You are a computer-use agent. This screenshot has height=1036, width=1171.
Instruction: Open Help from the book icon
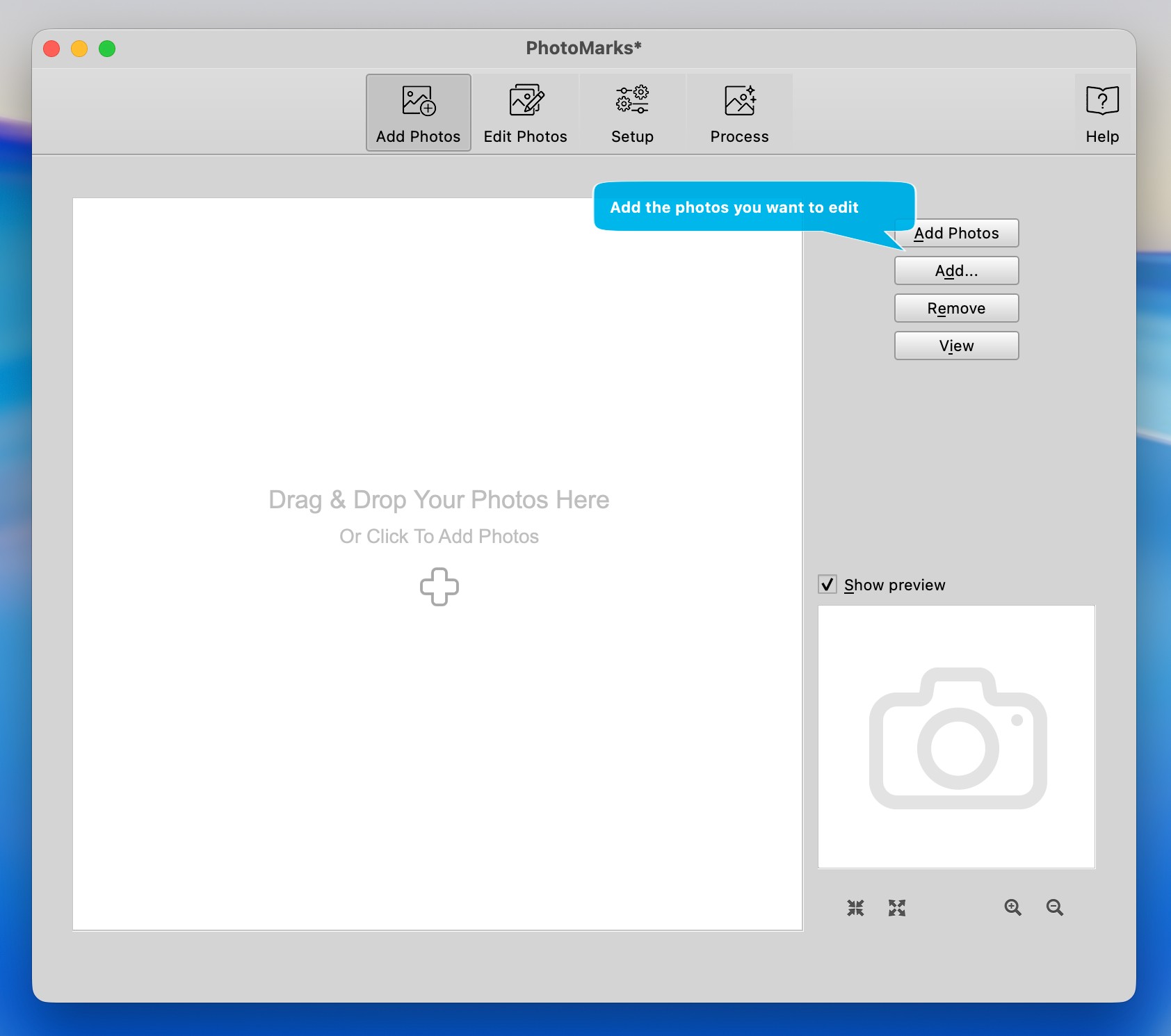tap(1102, 113)
